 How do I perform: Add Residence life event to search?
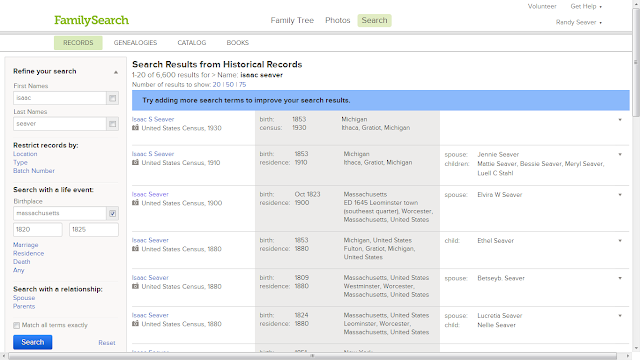point(28,253)
